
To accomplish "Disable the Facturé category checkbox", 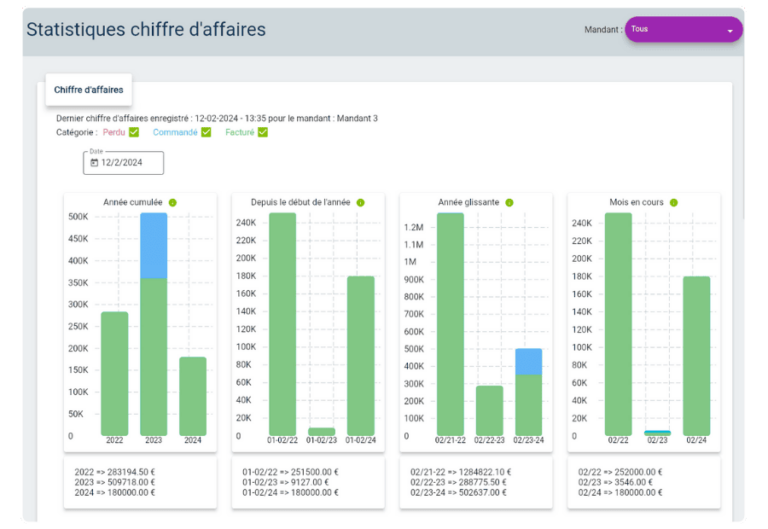I will tap(263, 132).
